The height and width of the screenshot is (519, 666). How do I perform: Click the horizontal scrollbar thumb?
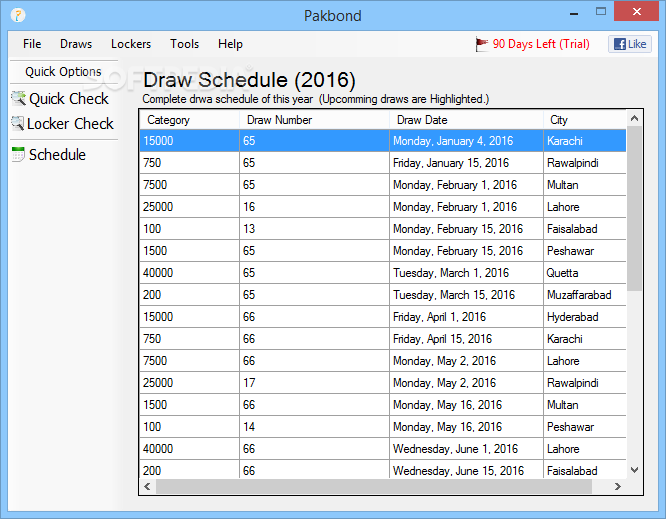pyautogui.click(x=374, y=486)
